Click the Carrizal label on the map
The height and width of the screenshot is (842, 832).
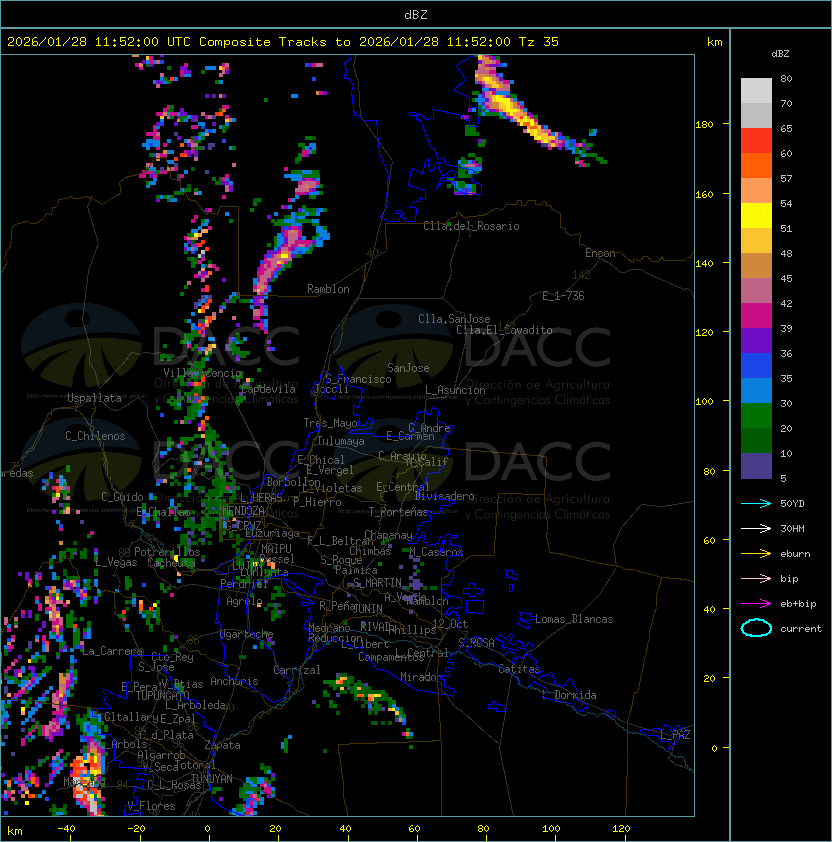(296, 670)
